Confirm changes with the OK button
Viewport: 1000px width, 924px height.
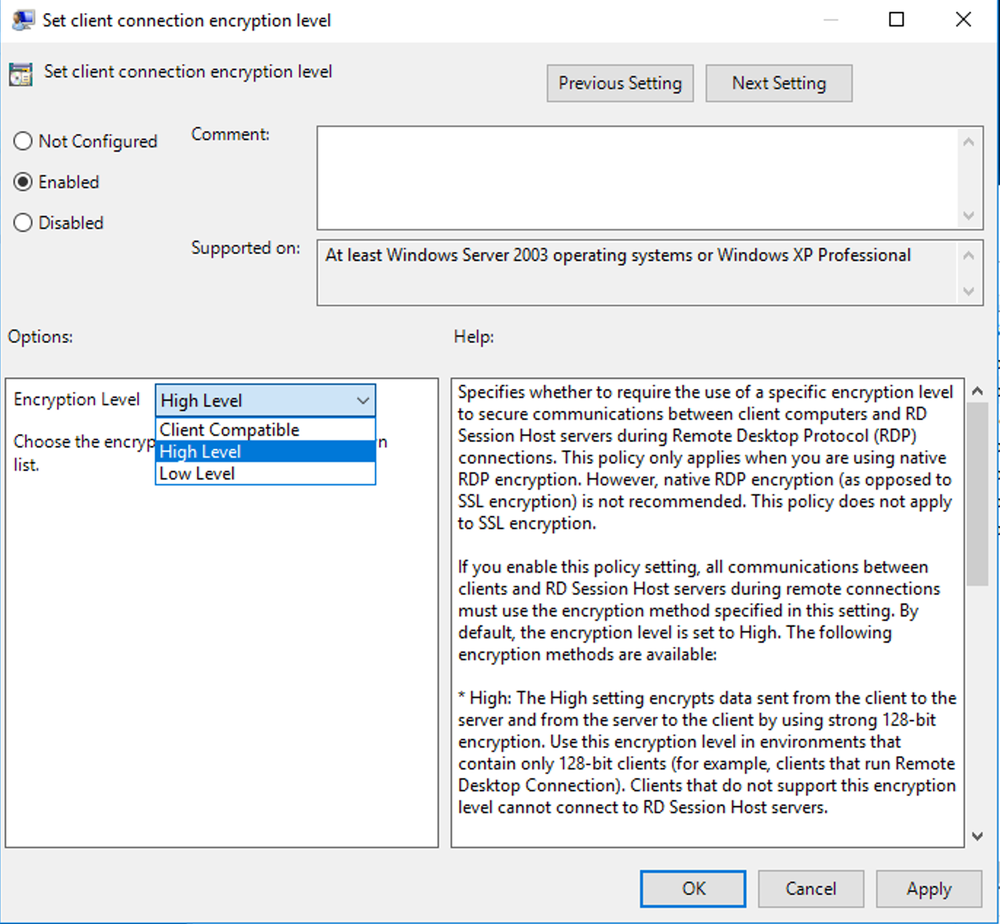click(693, 888)
